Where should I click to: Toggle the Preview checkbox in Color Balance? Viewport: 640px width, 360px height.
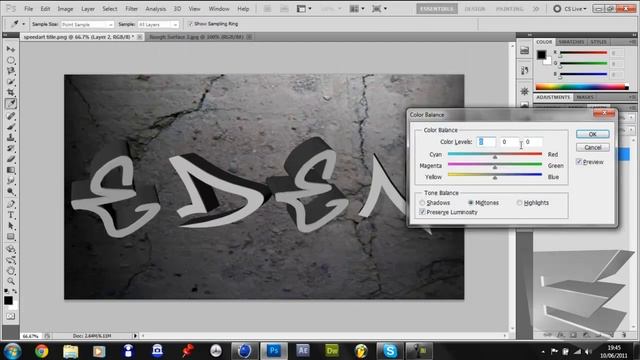click(x=579, y=162)
